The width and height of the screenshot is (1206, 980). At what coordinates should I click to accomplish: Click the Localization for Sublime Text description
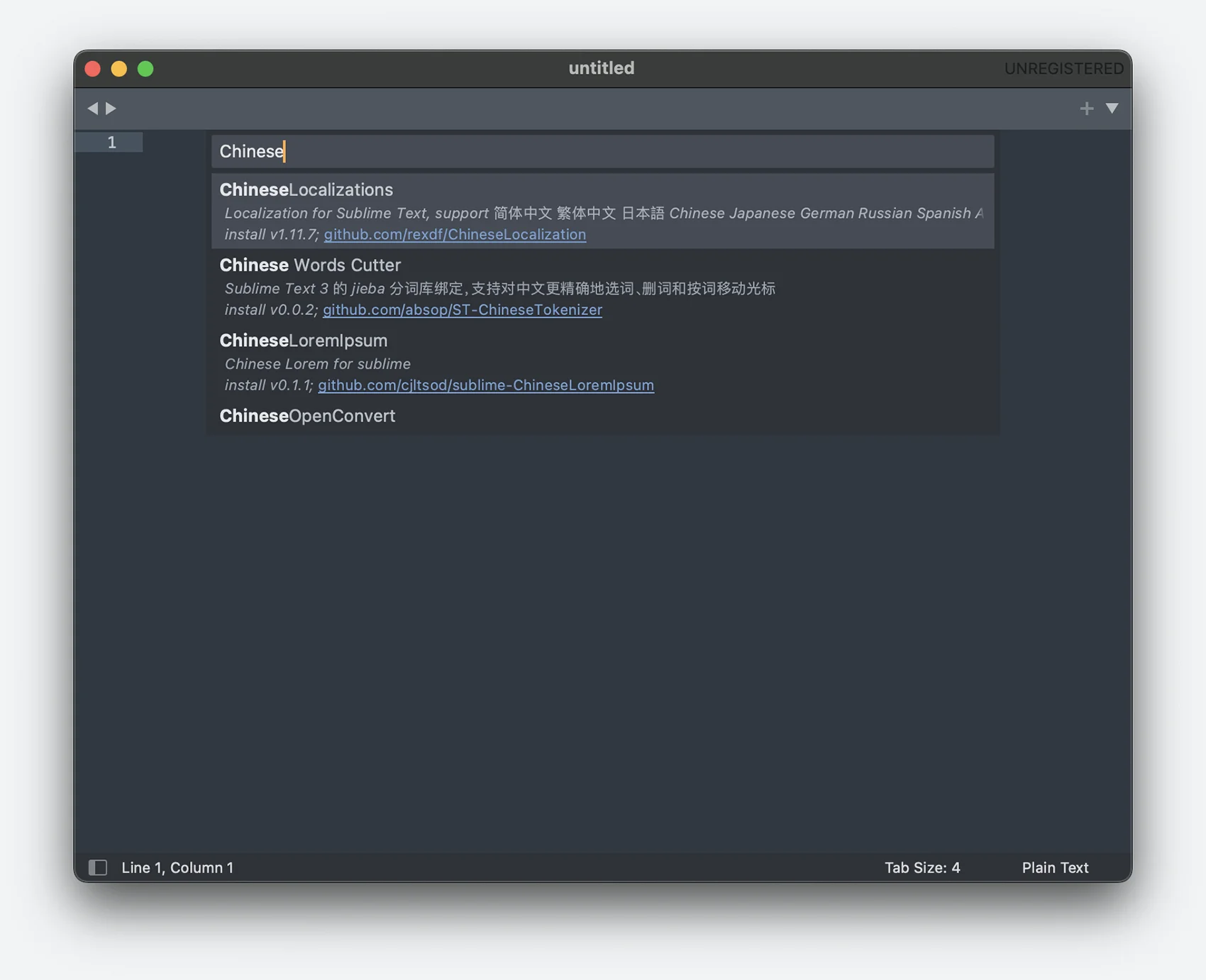[x=604, y=213]
